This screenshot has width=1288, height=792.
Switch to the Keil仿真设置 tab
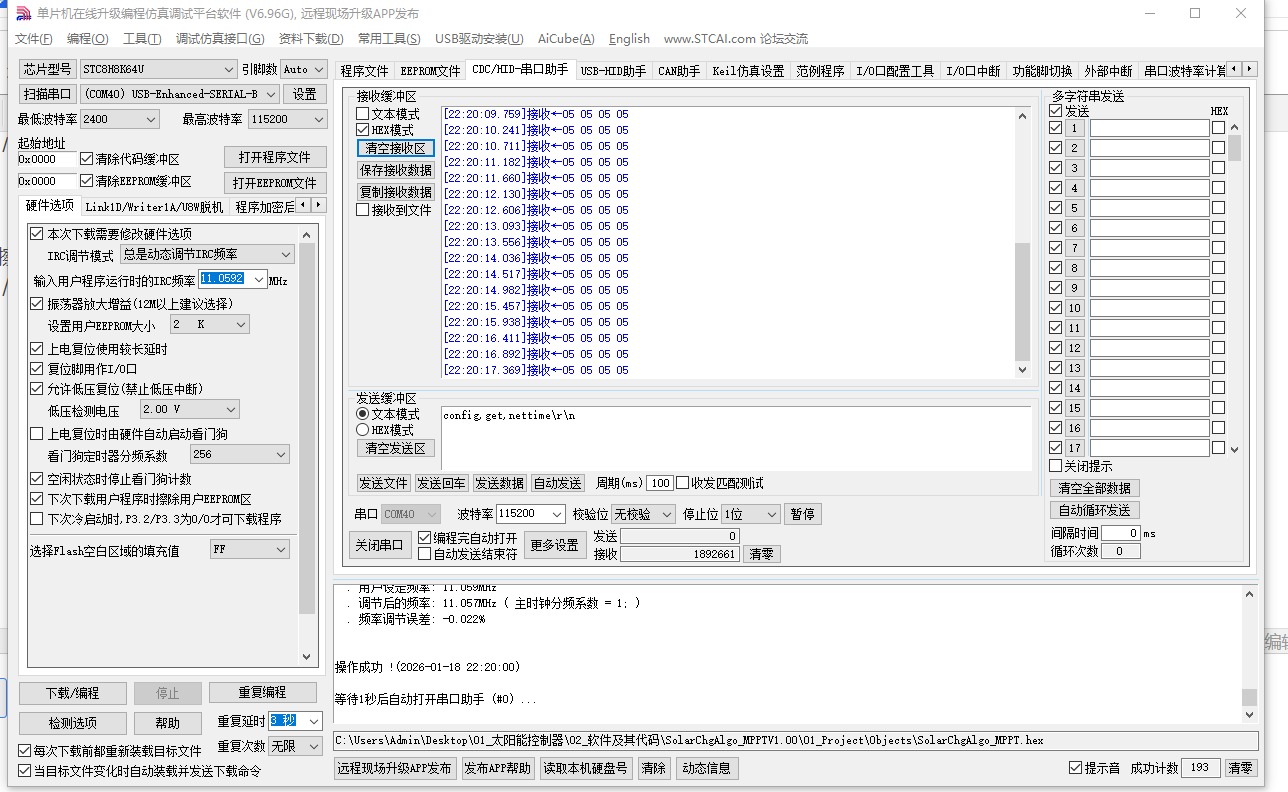pyautogui.click(x=748, y=71)
